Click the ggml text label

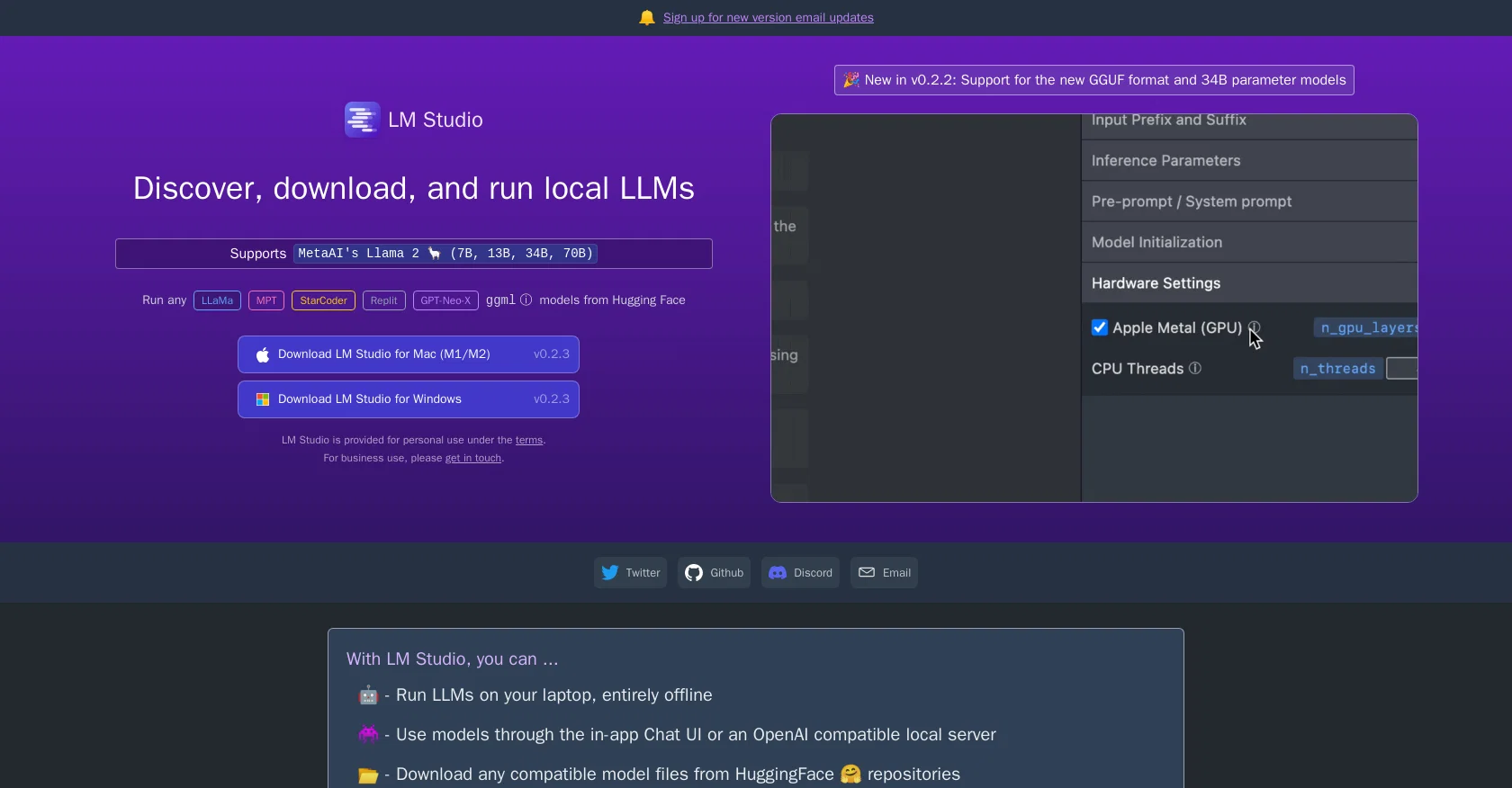pos(500,300)
